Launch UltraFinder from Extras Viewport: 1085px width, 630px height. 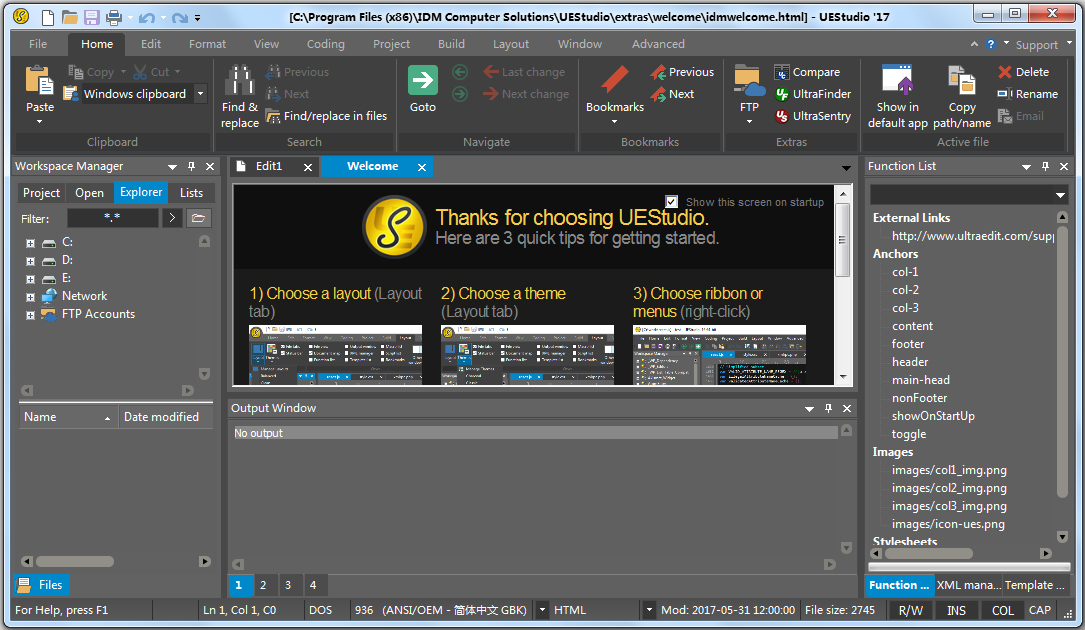(x=812, y=94)
